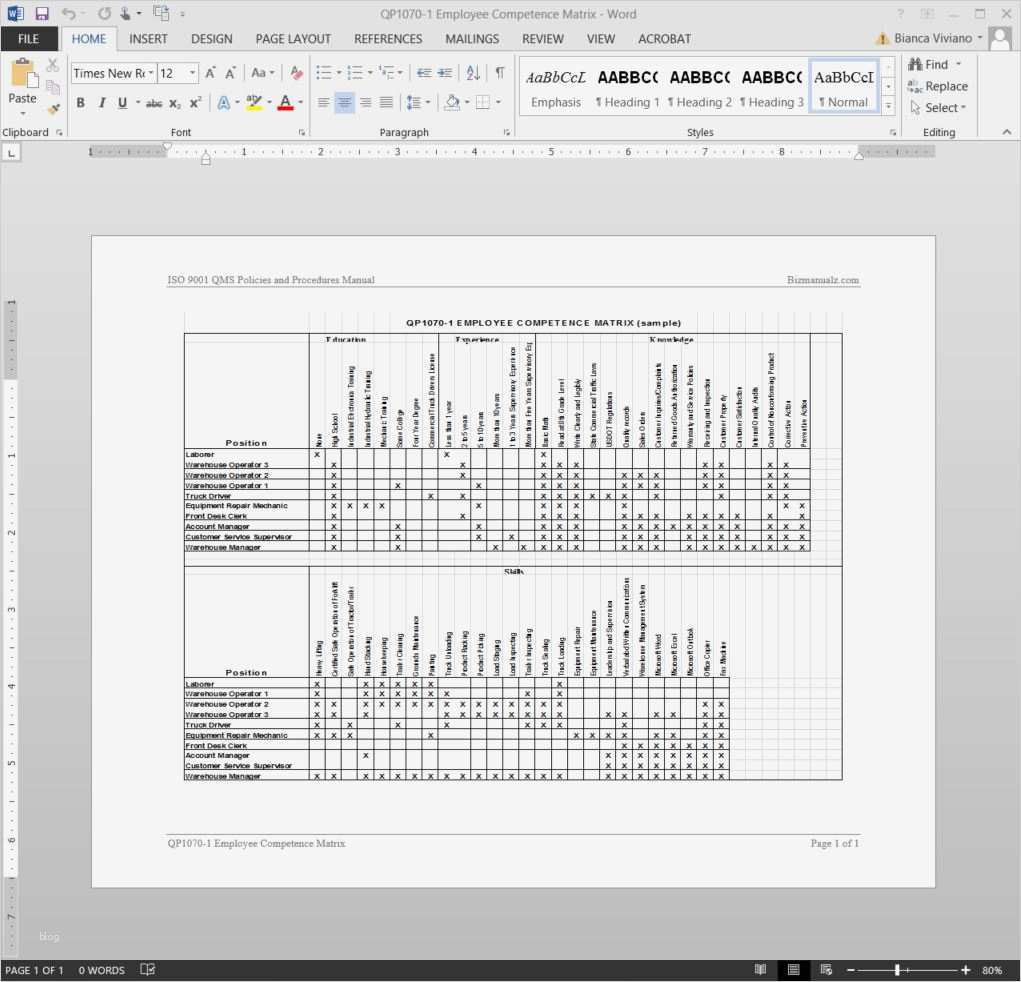Screen dimensions: 1021x982
Task: Click the Undo arrow icon
Action: click(68, 14)
